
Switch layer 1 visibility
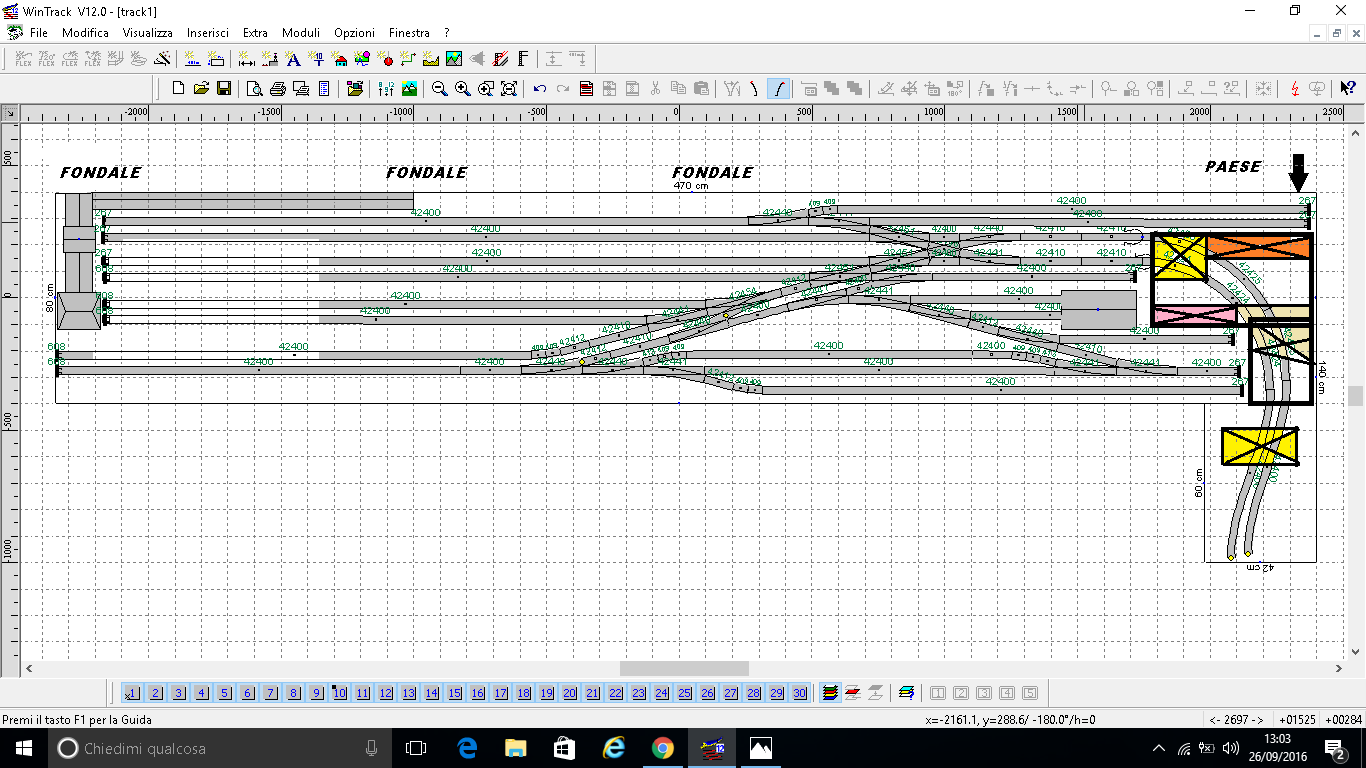tap(131, 692)
